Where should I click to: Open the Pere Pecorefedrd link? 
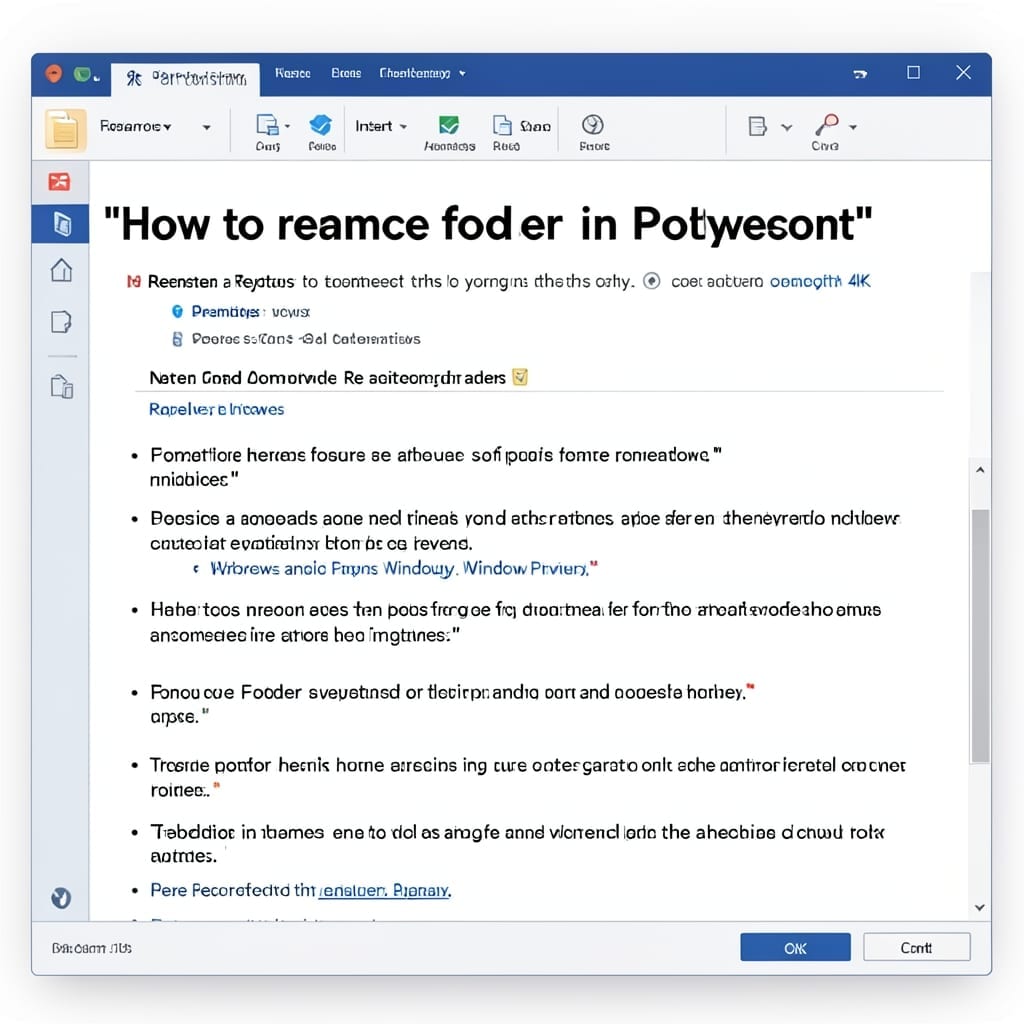(x=300, y=890)
